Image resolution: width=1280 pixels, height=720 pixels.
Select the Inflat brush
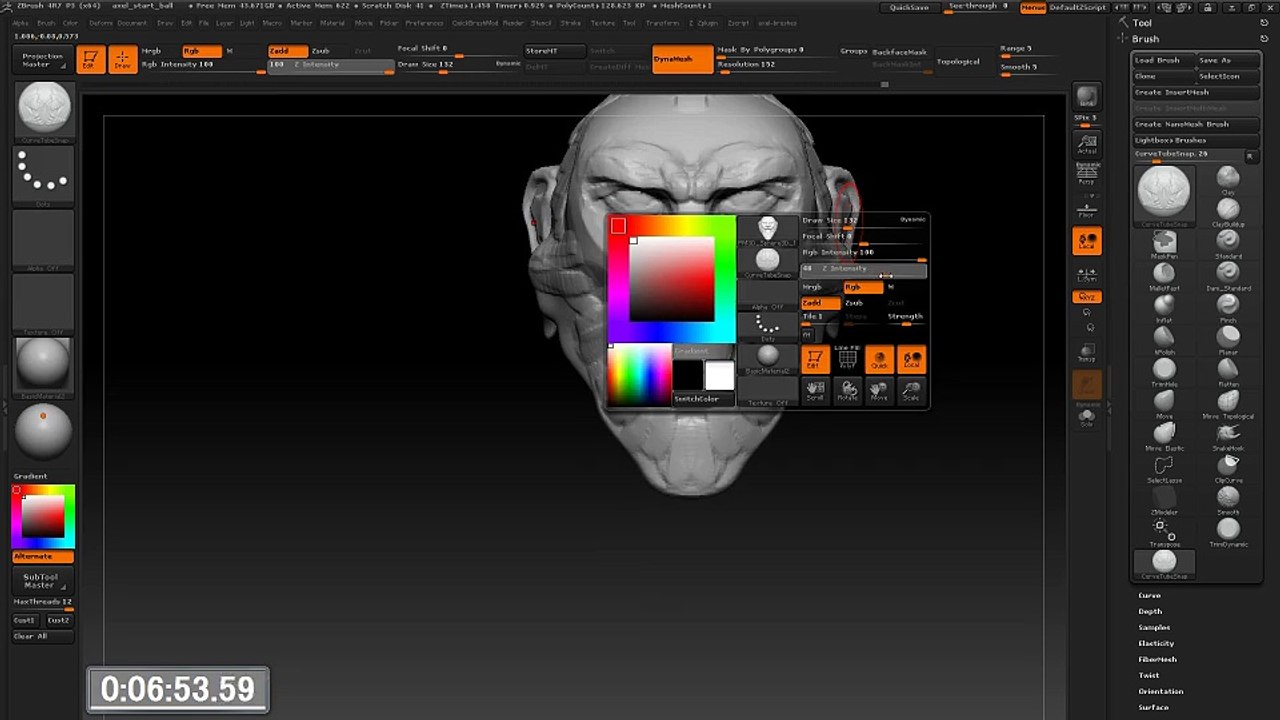[x=1164, y=307]
